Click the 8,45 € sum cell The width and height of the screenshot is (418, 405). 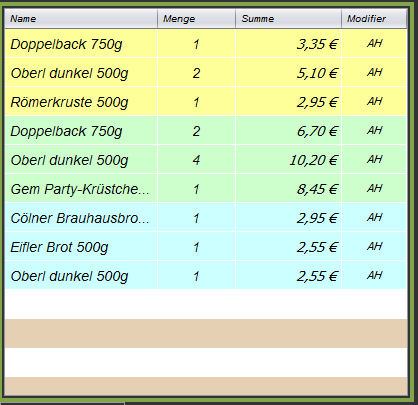point(289,189)
